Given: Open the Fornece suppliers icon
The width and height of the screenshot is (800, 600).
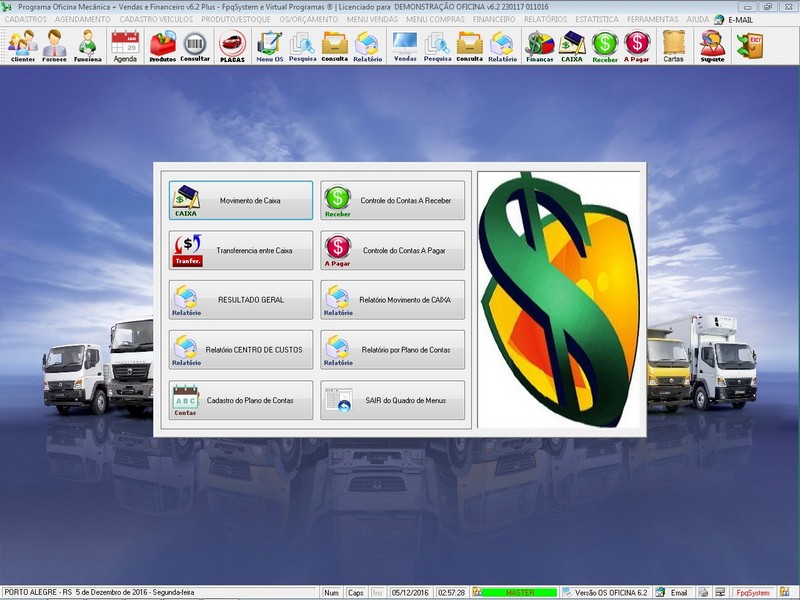Looking at the screenshot, I should [54, 46].
